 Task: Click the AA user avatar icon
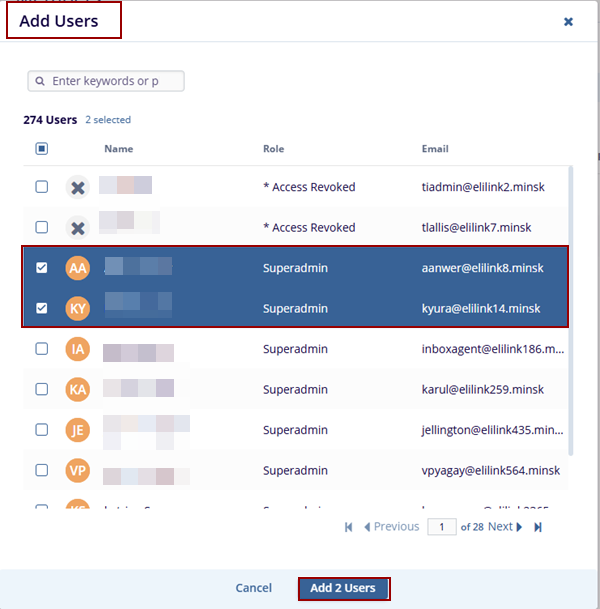point(77,268)
